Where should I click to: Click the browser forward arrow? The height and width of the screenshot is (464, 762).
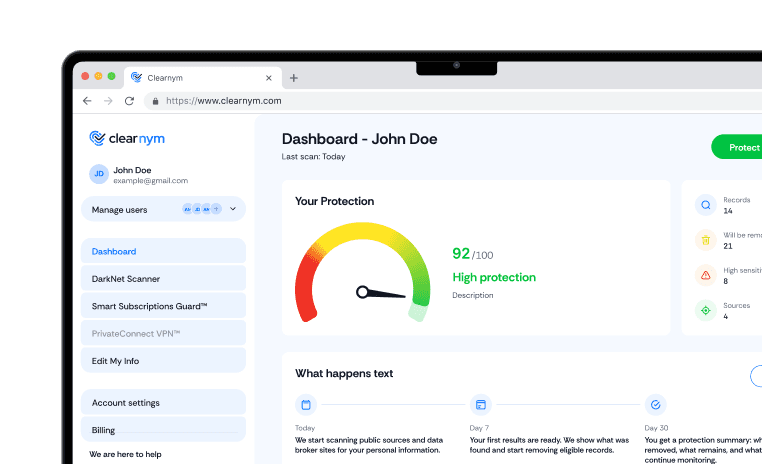(108, 101)
